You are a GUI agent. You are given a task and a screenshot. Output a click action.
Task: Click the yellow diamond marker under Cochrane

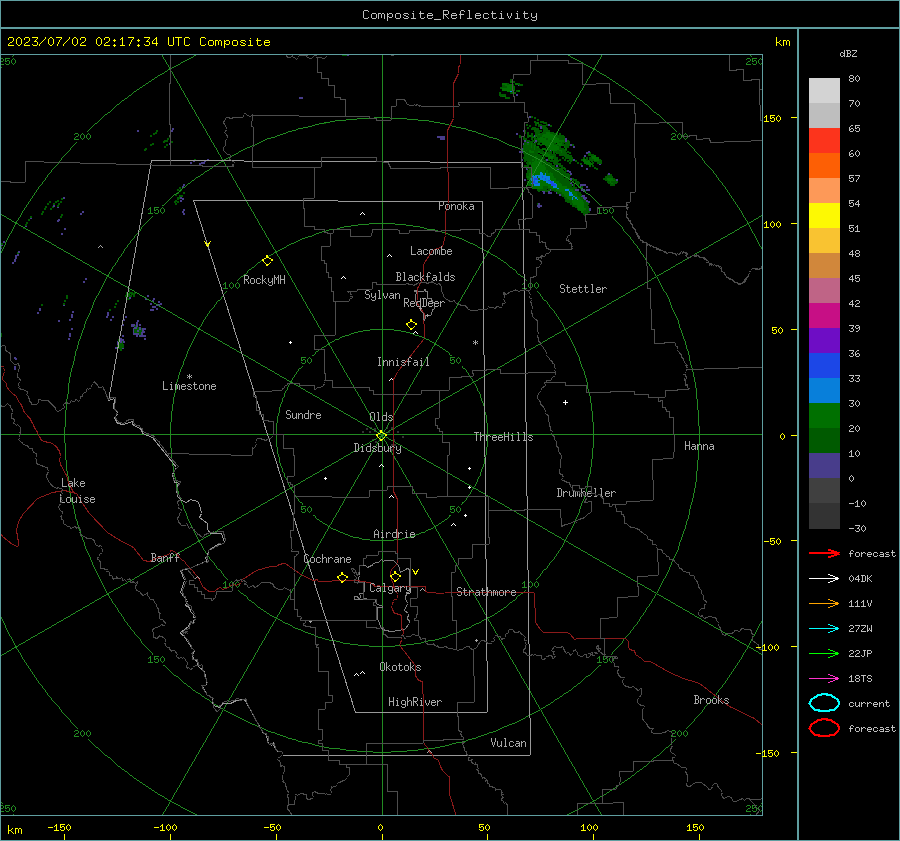click(x=342, y=577)
